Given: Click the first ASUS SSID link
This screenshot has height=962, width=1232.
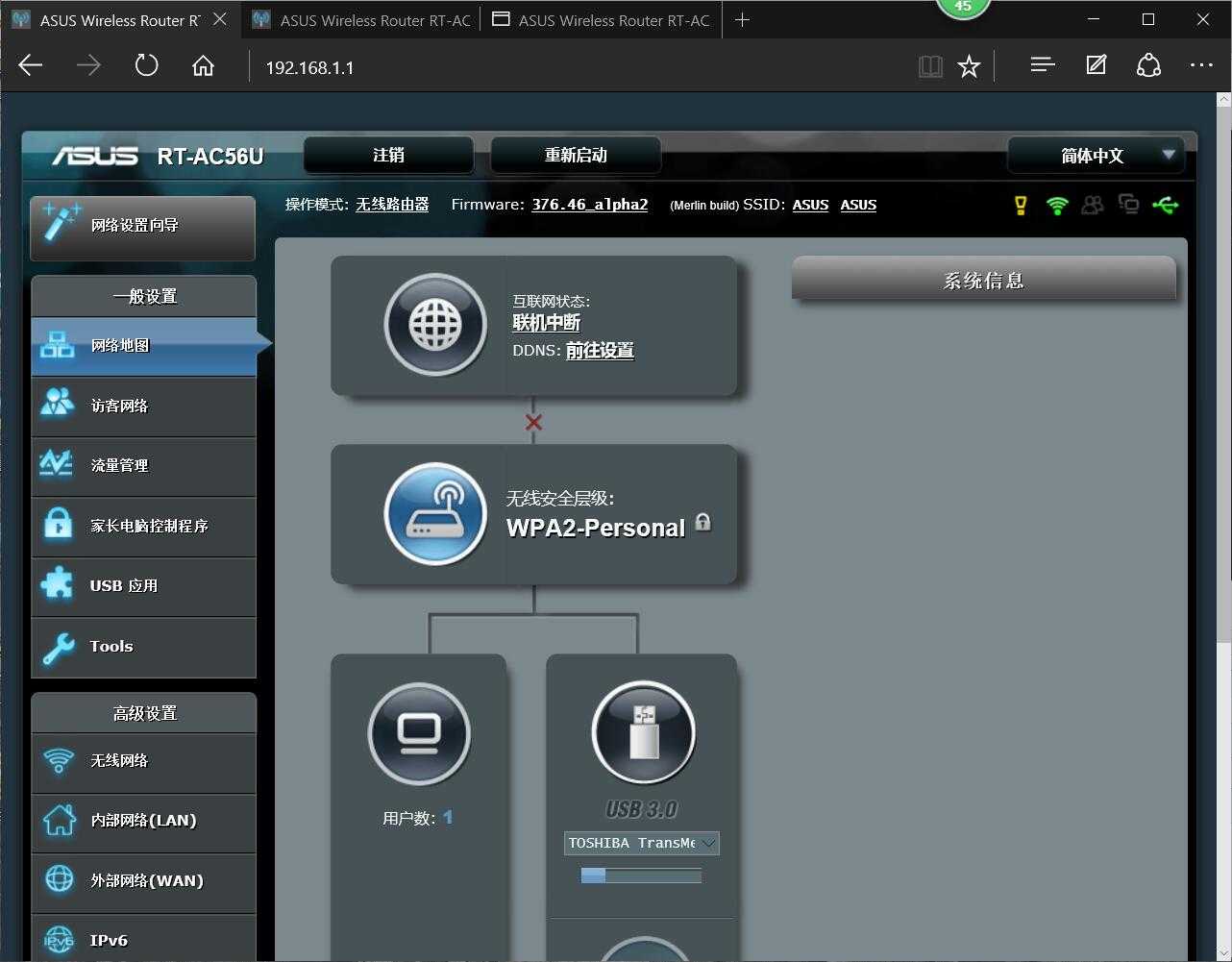Looking at the screenshot, I should coord(810,205).
